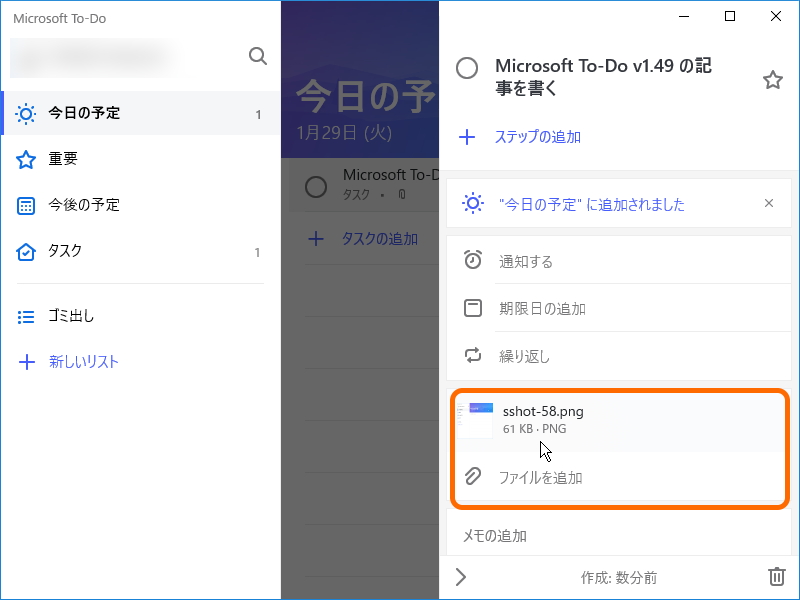Open search with the magnifier icon
This screenshot has height=600, width=800.
pos(258,56)
